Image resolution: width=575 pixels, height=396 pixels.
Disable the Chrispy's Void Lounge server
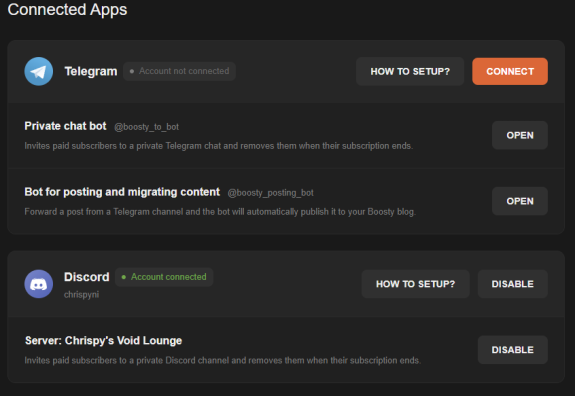pyautogui.click(x=512, y=350)
